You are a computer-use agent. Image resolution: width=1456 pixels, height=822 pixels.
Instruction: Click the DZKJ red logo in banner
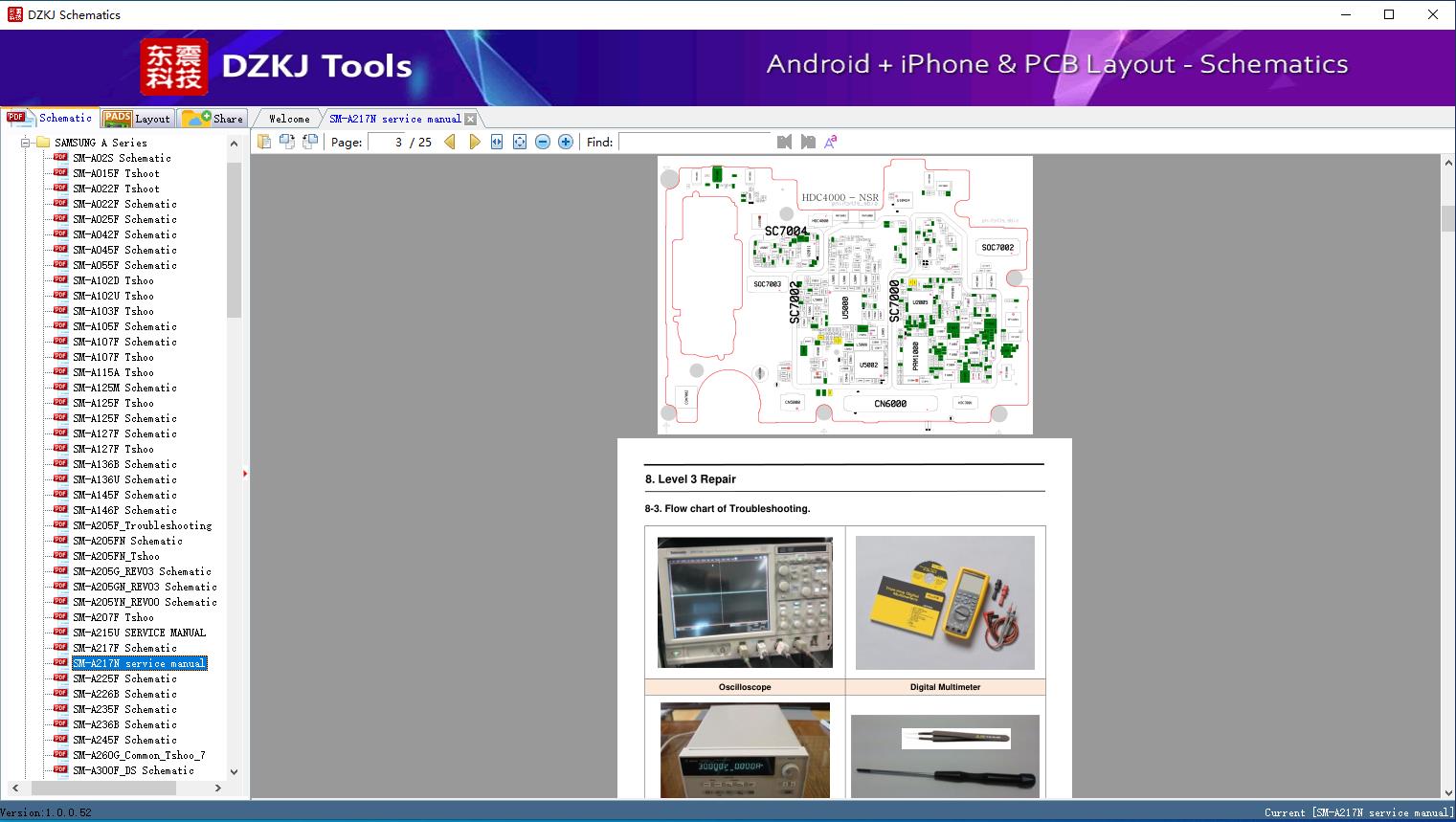coord(173,67)
